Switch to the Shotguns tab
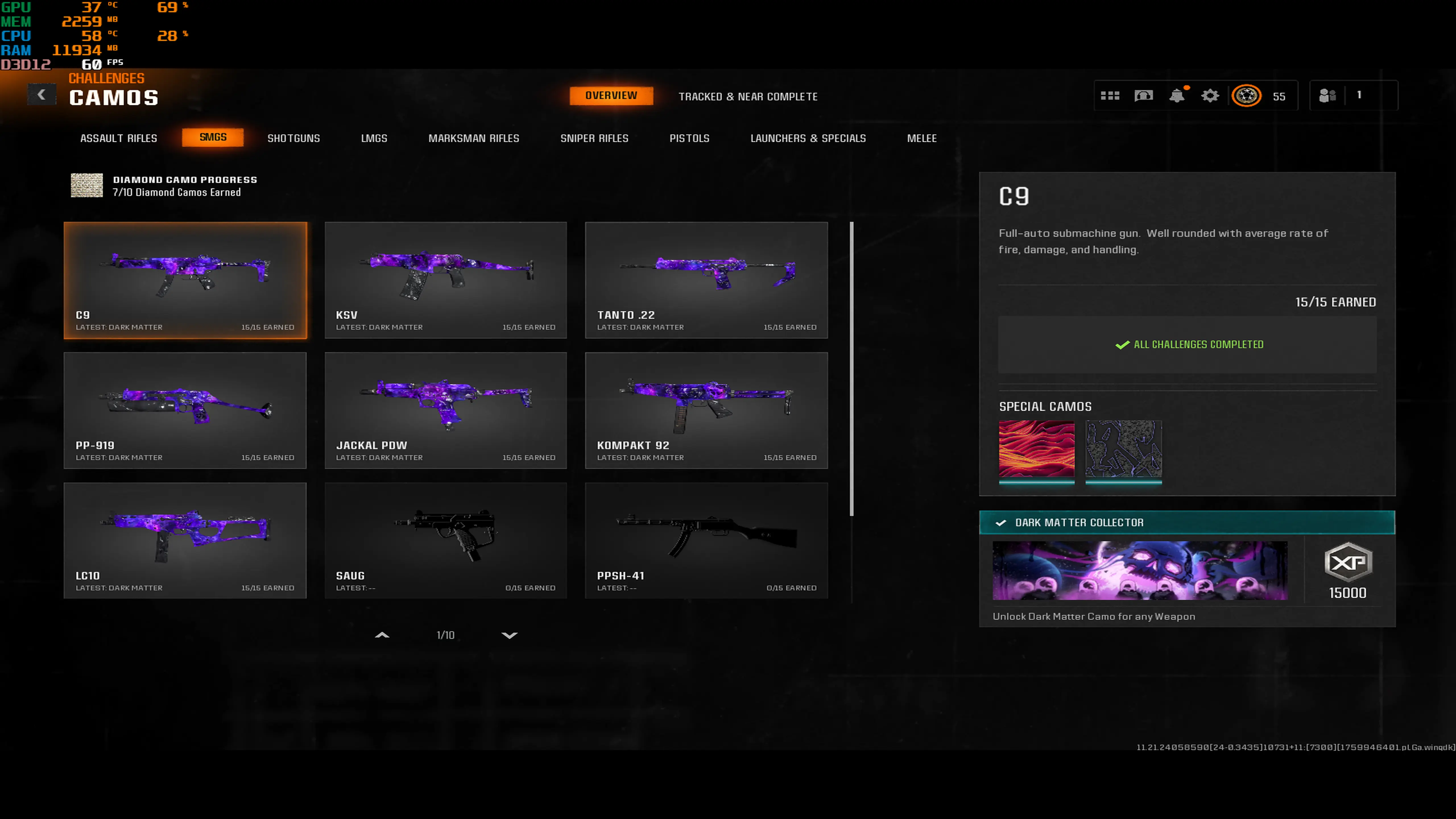Image resolution: width=1456 pixels, height=819 pixels. pyautogui.click(x=293, y=138)
